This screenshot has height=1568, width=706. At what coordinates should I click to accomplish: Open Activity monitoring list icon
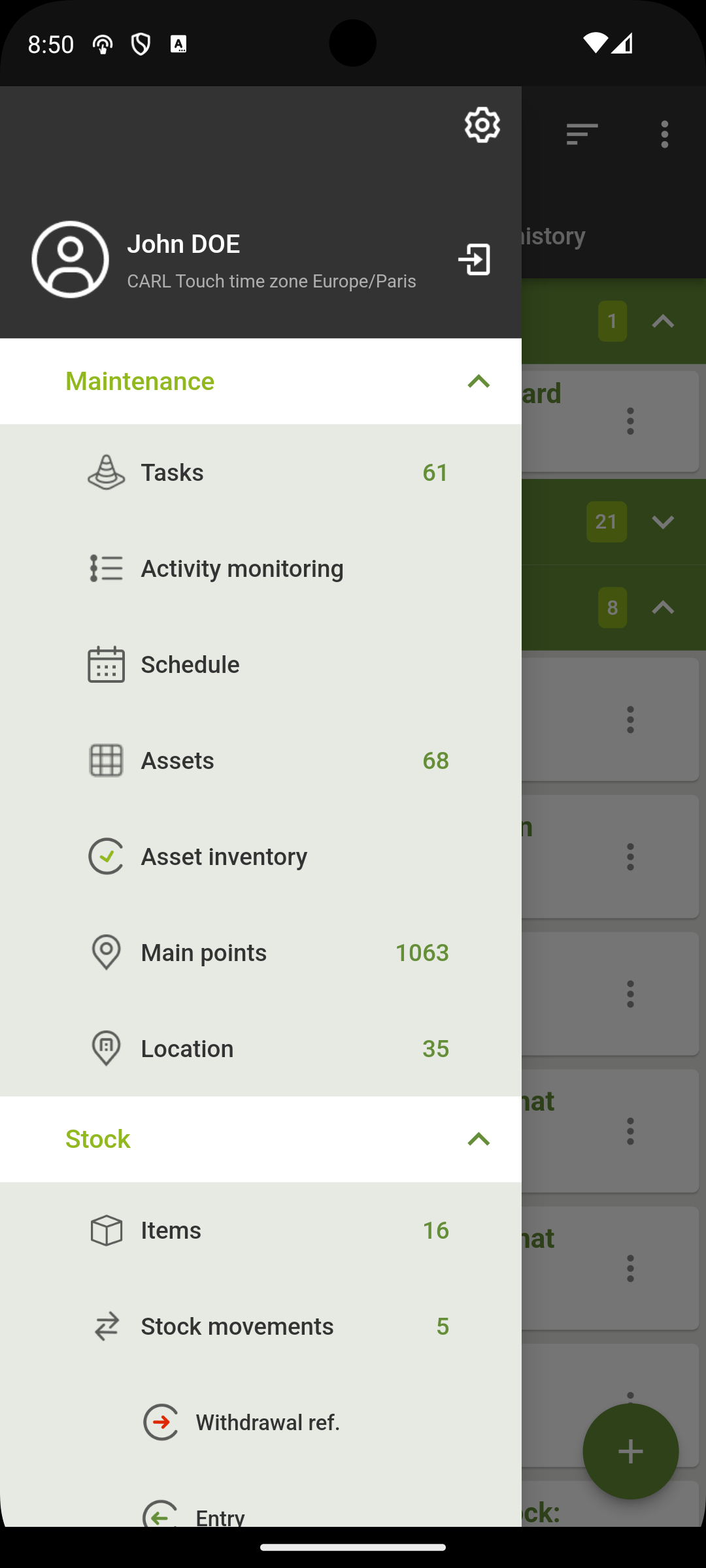(x=106, y=568)
